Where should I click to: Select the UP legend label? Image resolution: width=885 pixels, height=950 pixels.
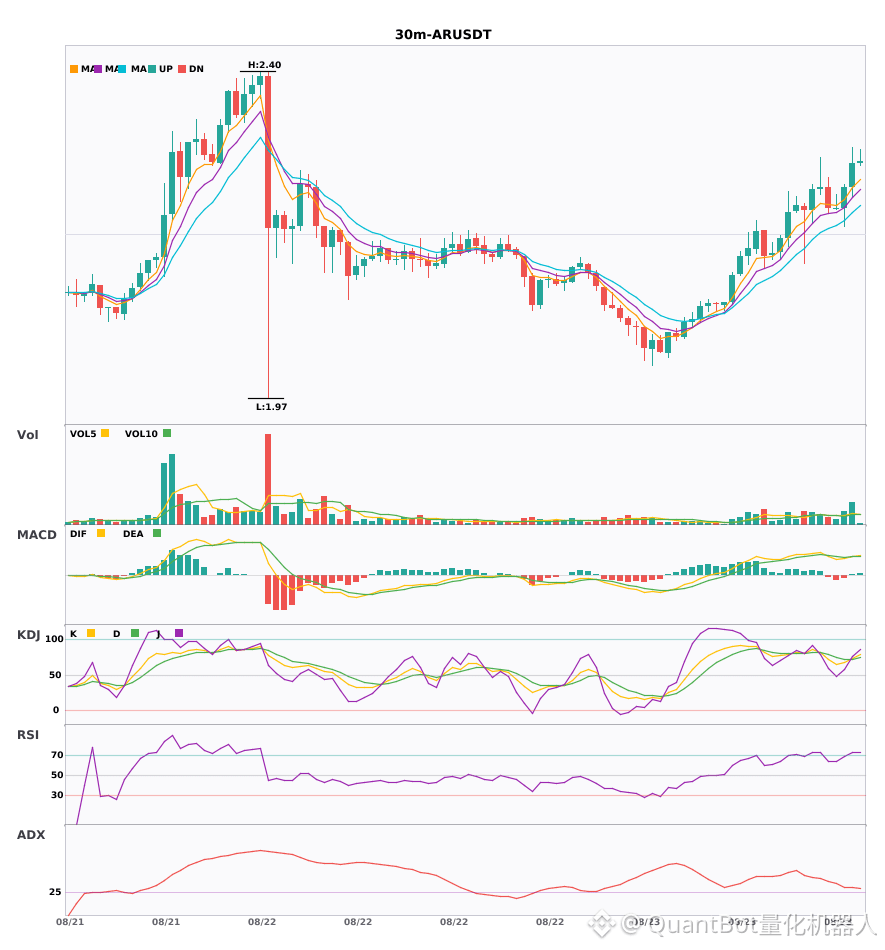coord(166,69)
